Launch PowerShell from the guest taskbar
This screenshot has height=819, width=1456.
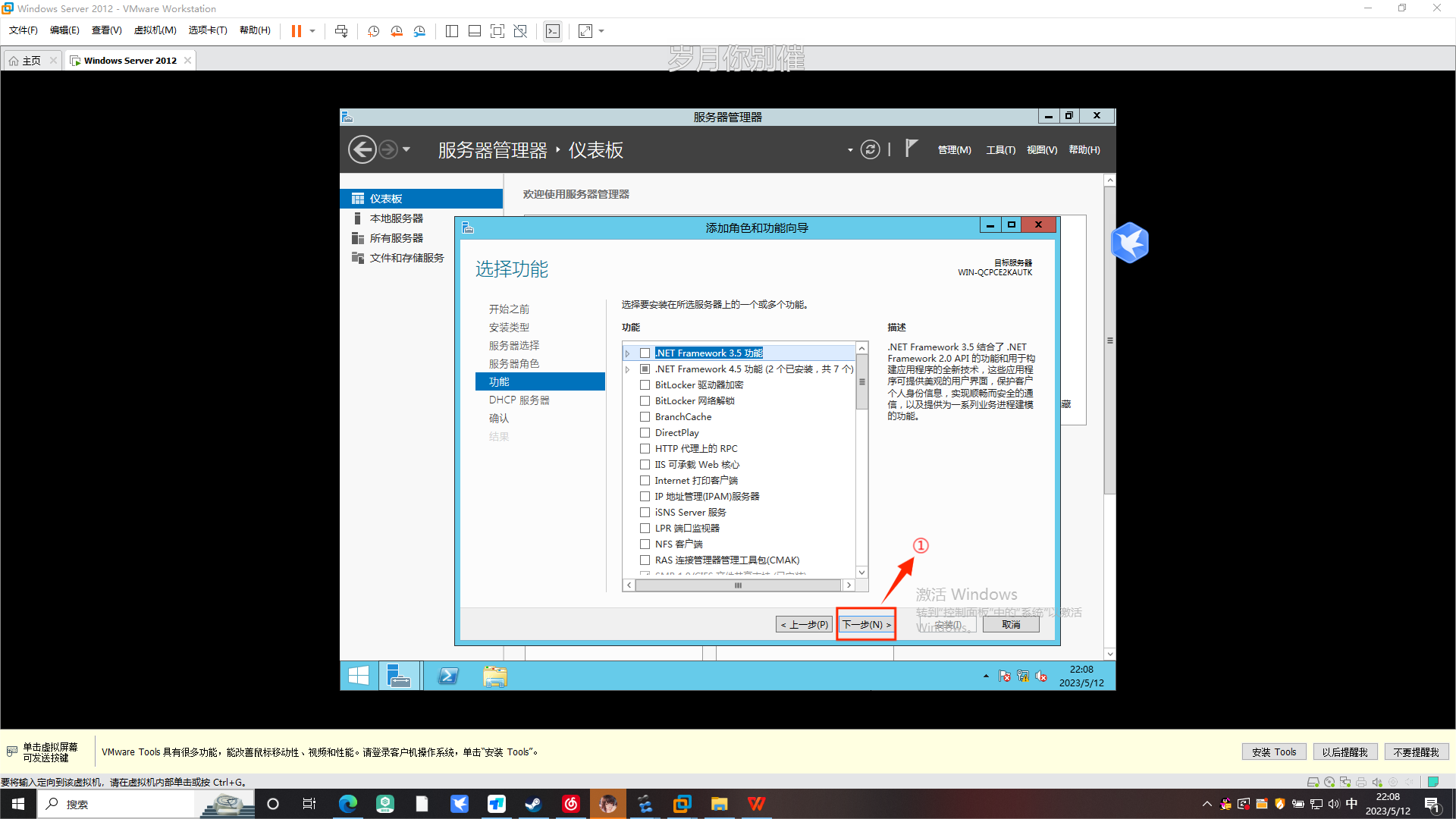pos(448,676)
